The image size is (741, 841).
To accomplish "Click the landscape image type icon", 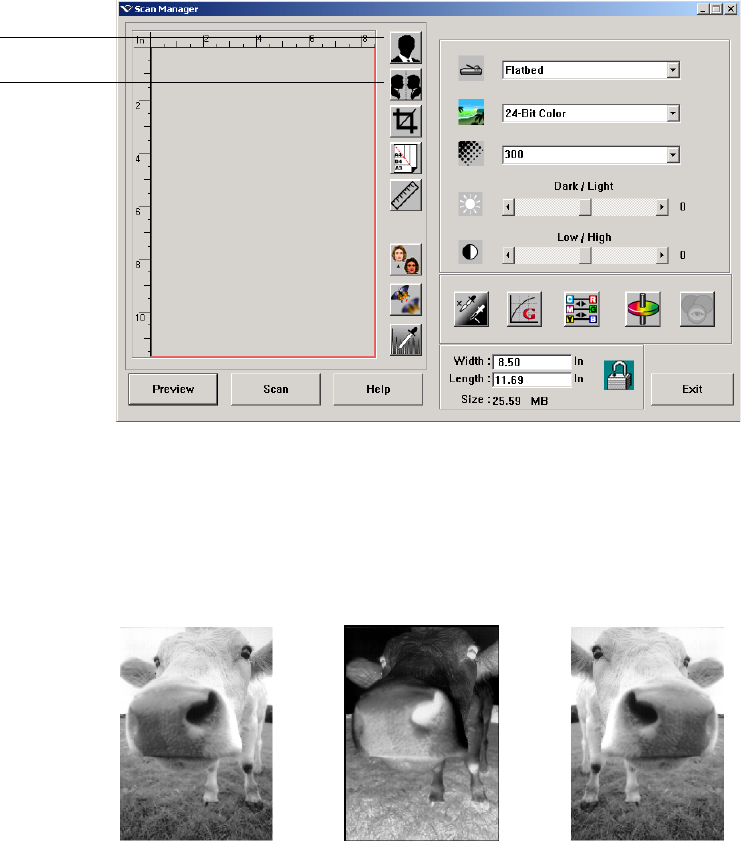I will tap(471, 112).
